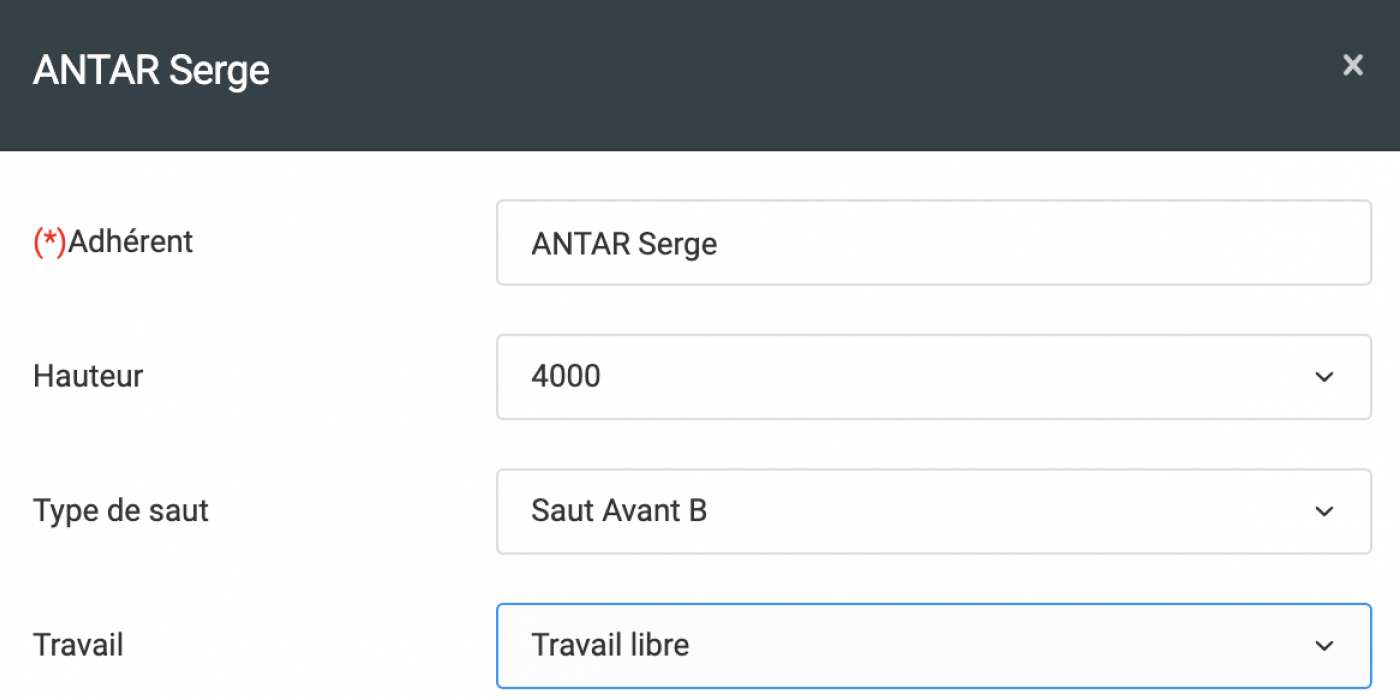Place cursor in the ANTAR Serge text
The height and width of the screenshot is (700, 1400).
624,244
